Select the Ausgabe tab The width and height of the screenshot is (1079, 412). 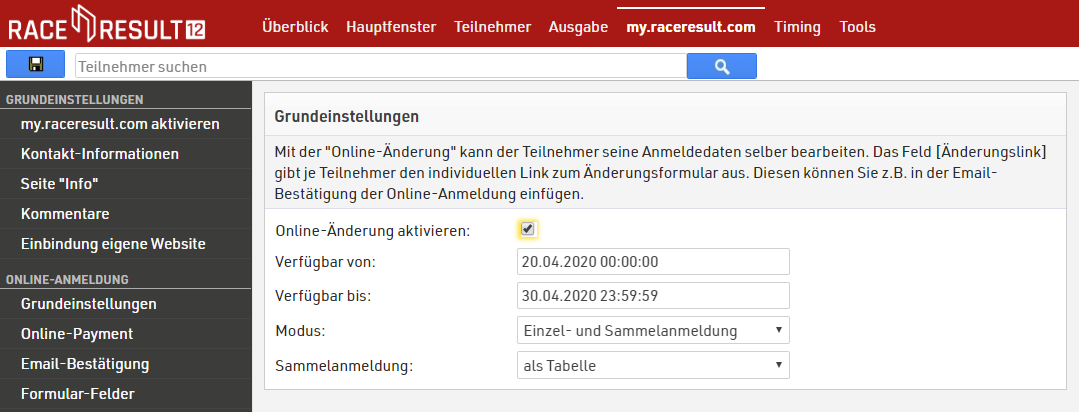(578, 27)
